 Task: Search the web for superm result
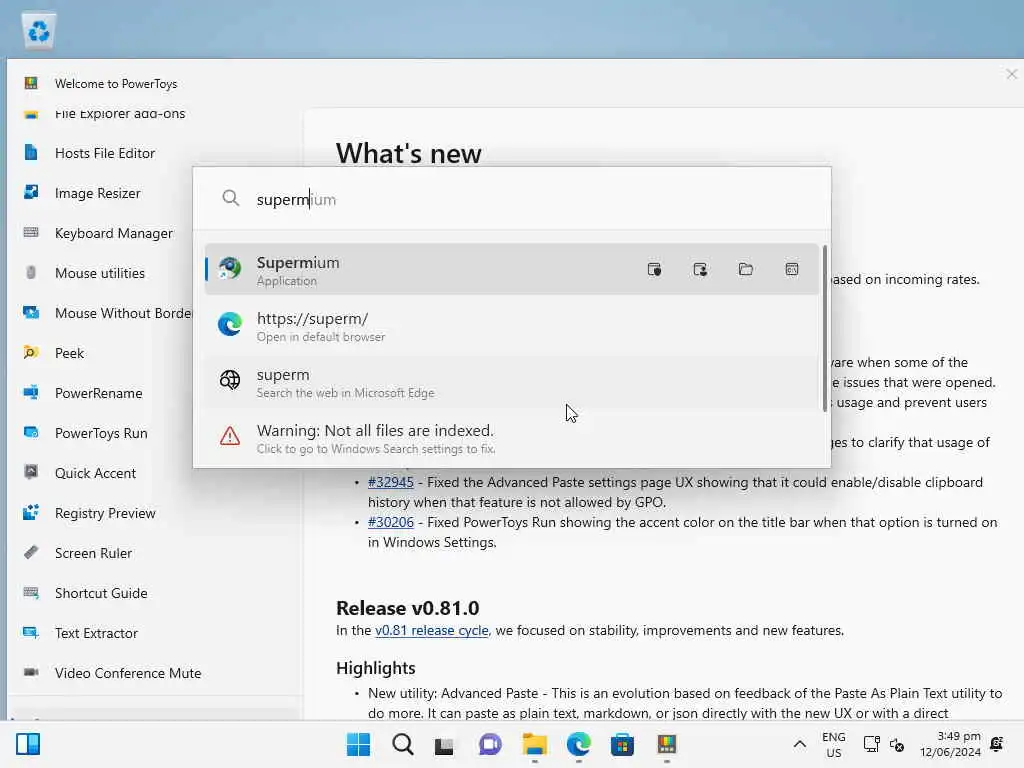pos(511,382)
